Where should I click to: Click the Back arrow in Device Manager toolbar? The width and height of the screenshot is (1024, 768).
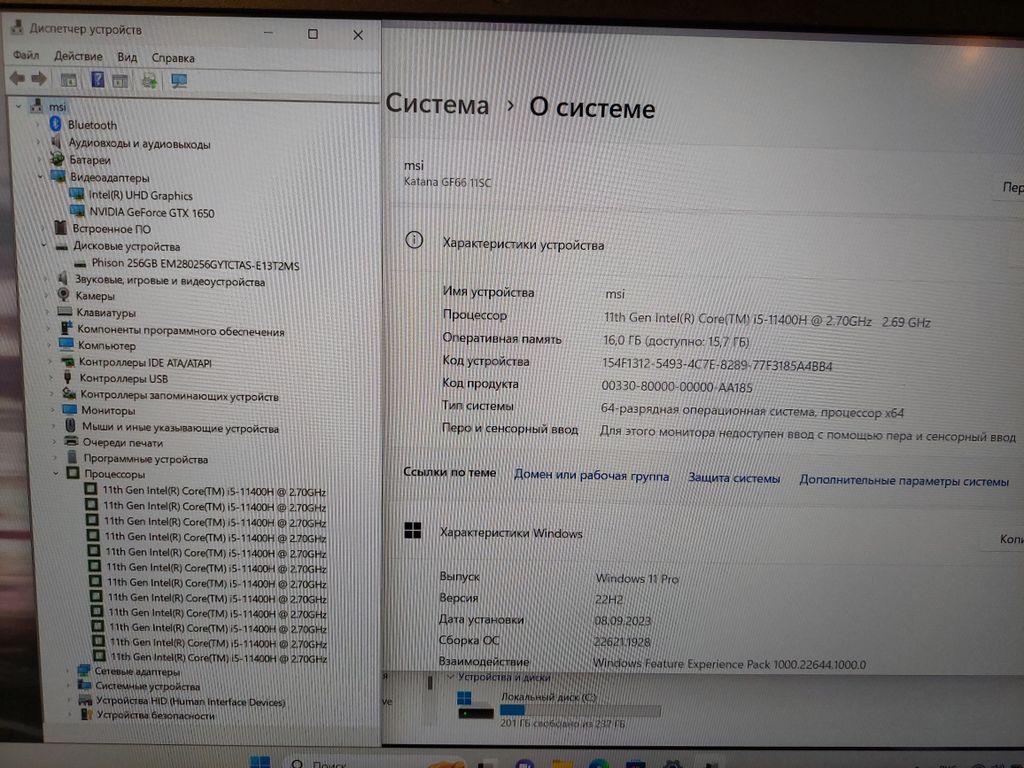[17, 79]
